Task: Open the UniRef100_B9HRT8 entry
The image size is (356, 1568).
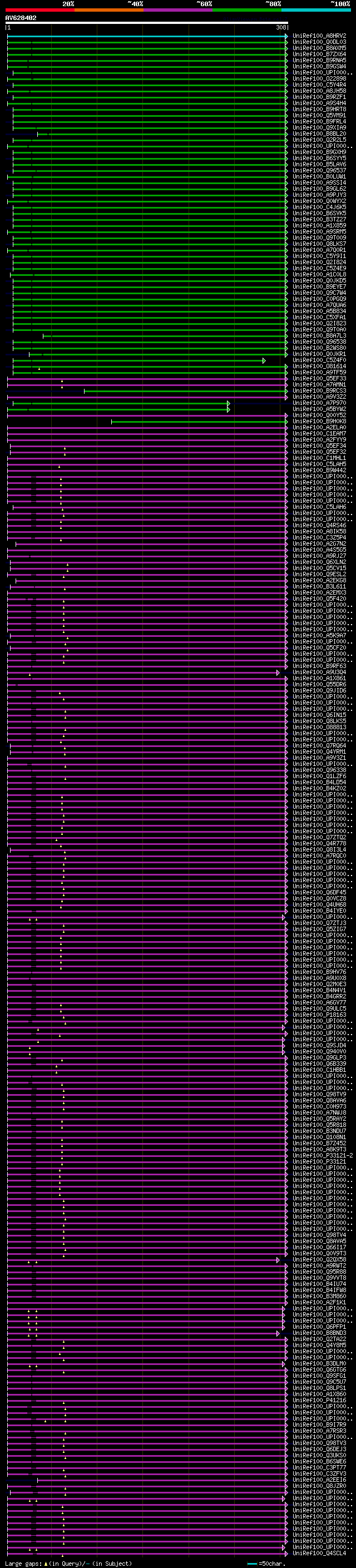Action: [319, 109]
